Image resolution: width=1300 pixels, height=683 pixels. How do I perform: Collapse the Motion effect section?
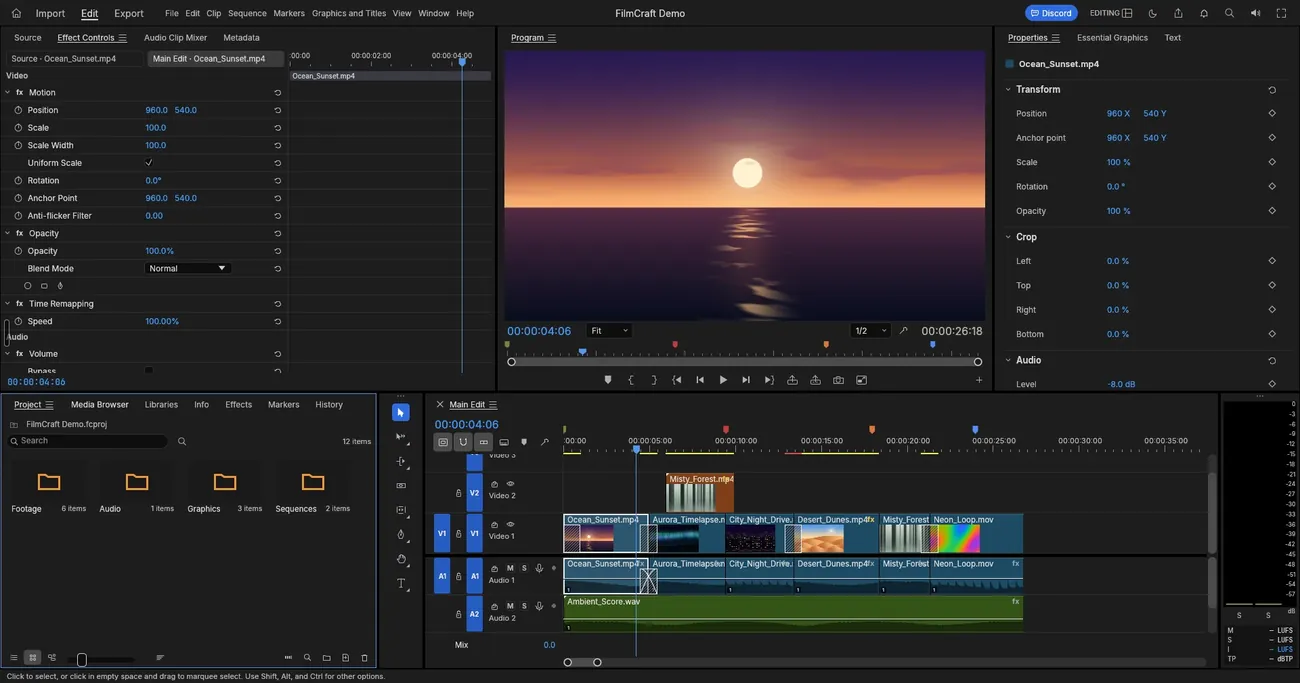point(7,92)
